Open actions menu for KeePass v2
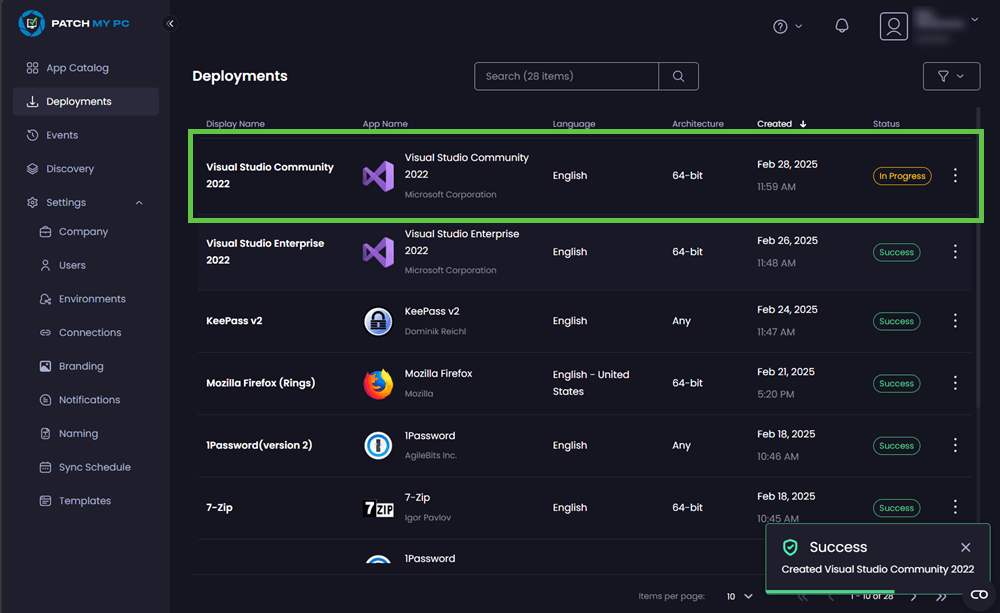The width and height of the screenshot is (1000, 613). click(955, 321)
